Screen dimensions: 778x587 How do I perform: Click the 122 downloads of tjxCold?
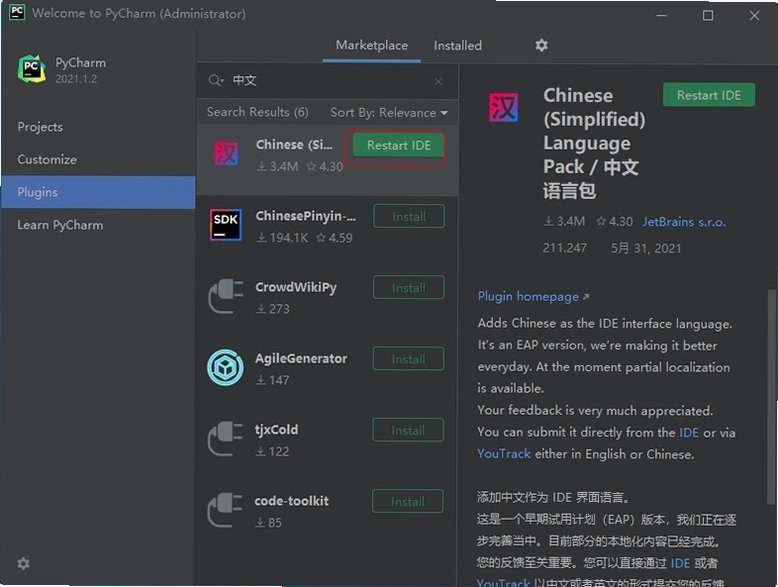point(272,452)
